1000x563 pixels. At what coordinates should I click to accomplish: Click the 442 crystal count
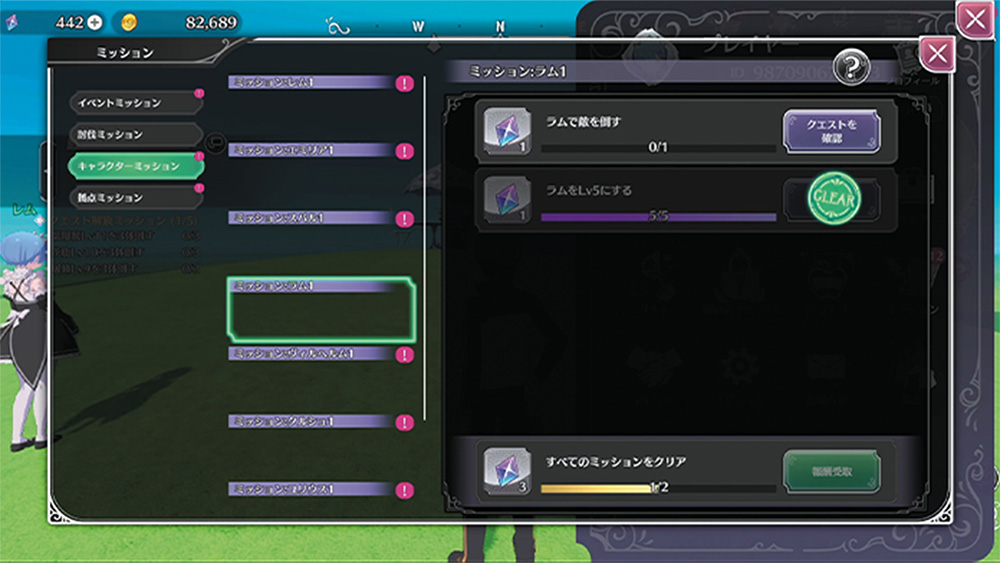[x=70, y=22]
